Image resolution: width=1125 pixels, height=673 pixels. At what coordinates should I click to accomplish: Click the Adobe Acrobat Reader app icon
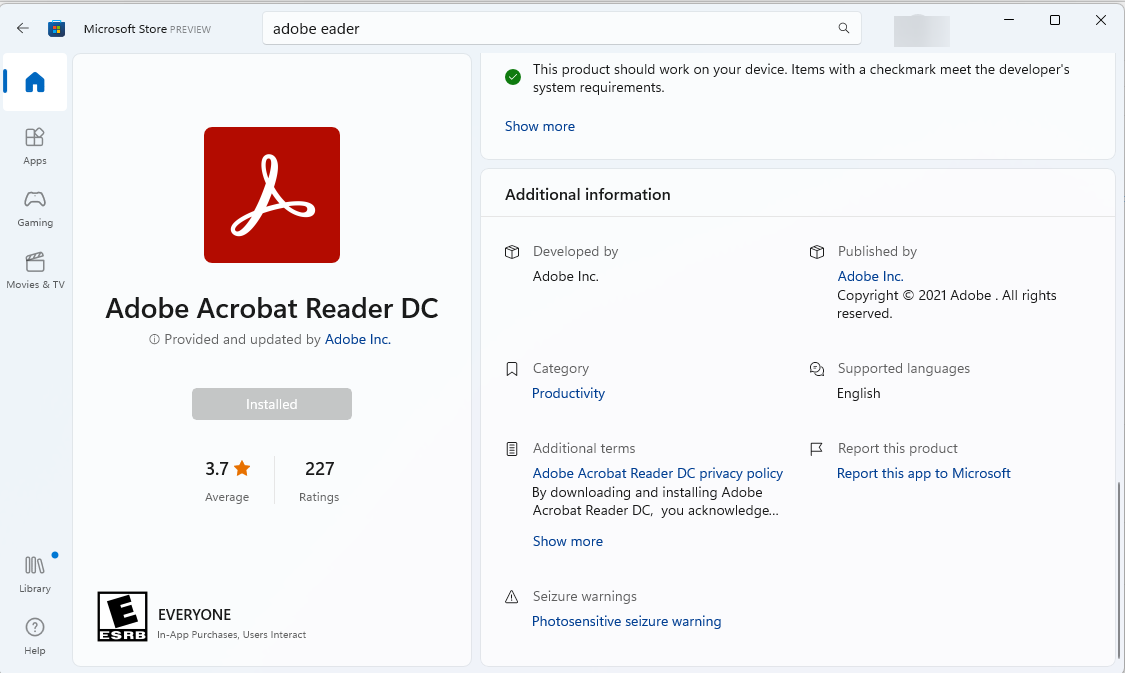[271, 195]
